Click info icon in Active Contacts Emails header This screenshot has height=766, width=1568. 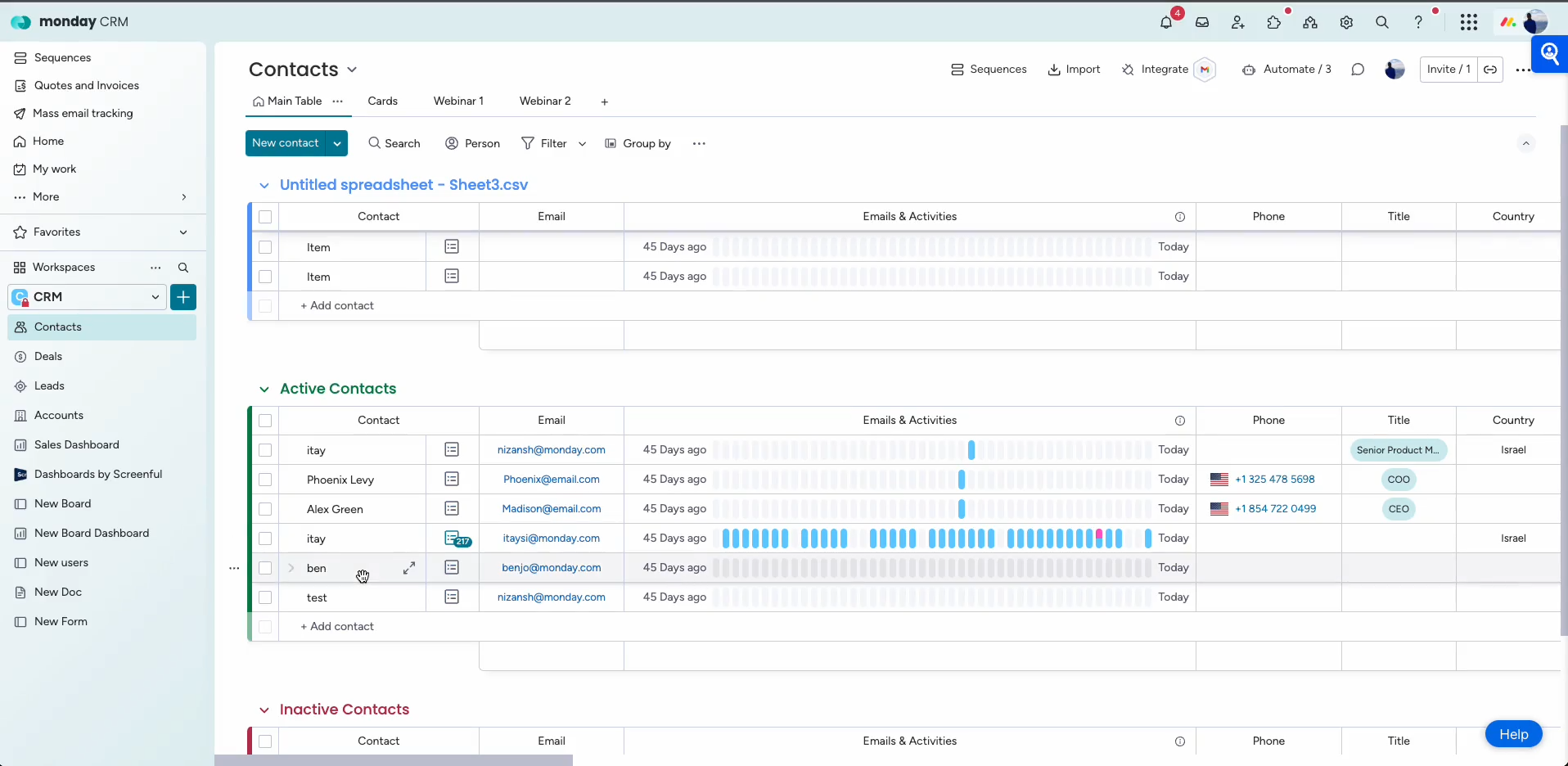point(1180,421)
